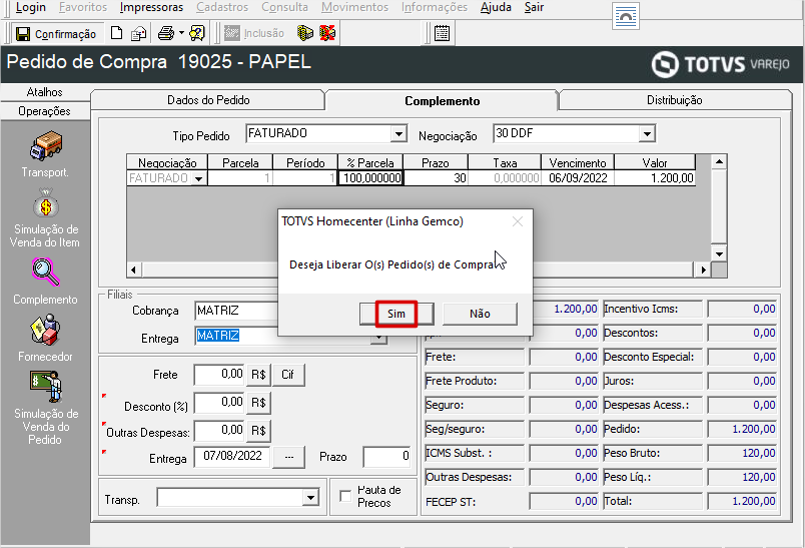Click the Entrega date field 07/08/2022
The image size is (805, 548).
pyautogui.click(x=232, y=456)
